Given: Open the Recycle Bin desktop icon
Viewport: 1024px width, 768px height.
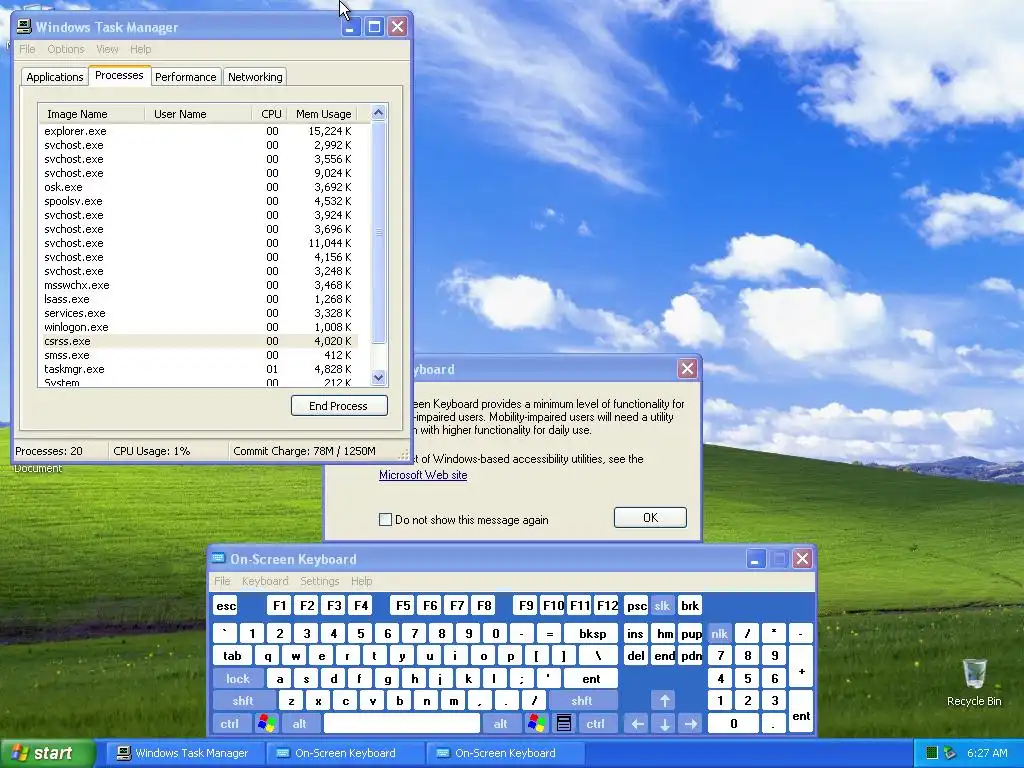Looking at the screenshot, I should coord(974,682).
